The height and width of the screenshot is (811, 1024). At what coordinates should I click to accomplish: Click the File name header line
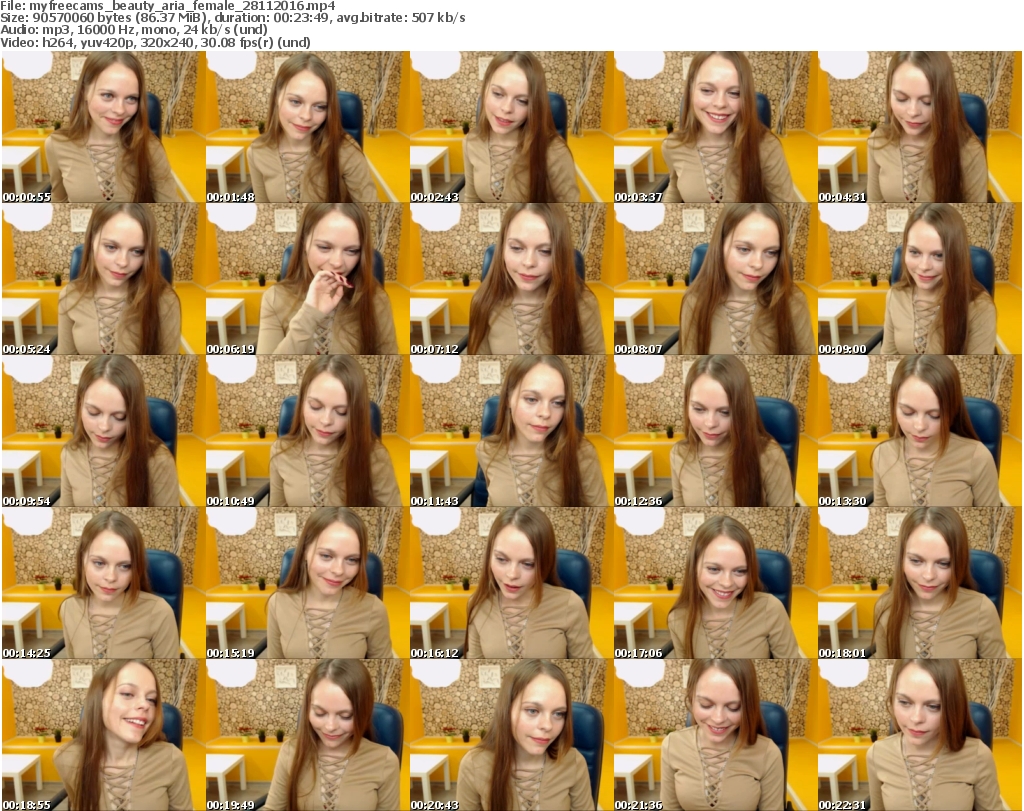(168, 6)
